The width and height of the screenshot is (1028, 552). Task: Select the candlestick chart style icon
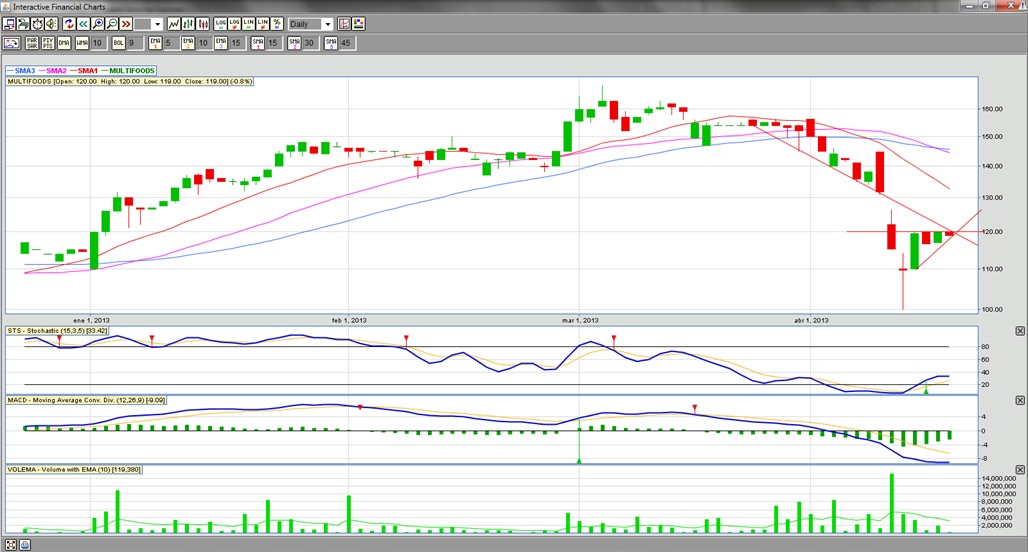click(x=203, y=23)
